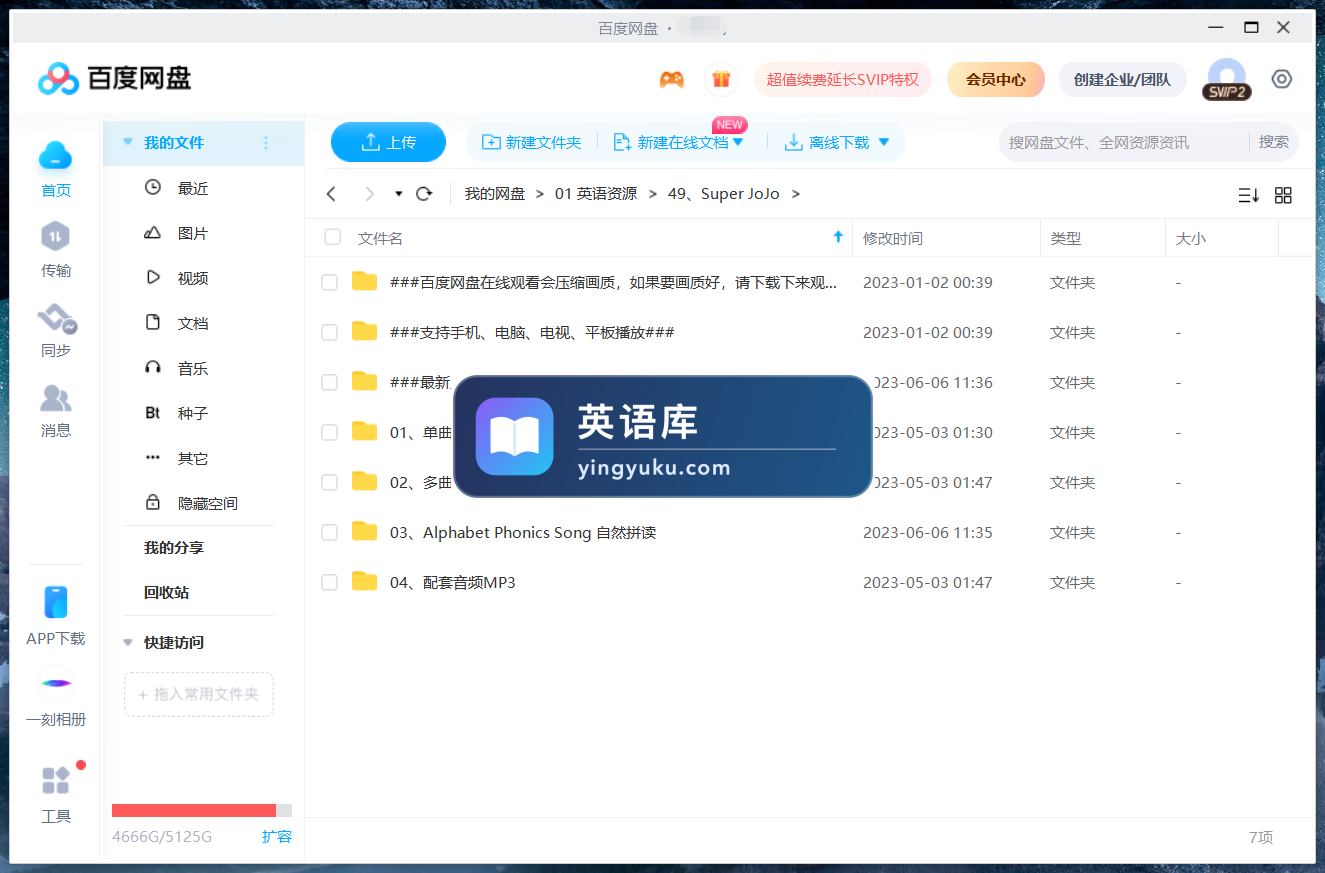The image size is (1325, 873).
Task: Open the user avatar with SVIP2 badge
Action: (x=1227, y=79)
